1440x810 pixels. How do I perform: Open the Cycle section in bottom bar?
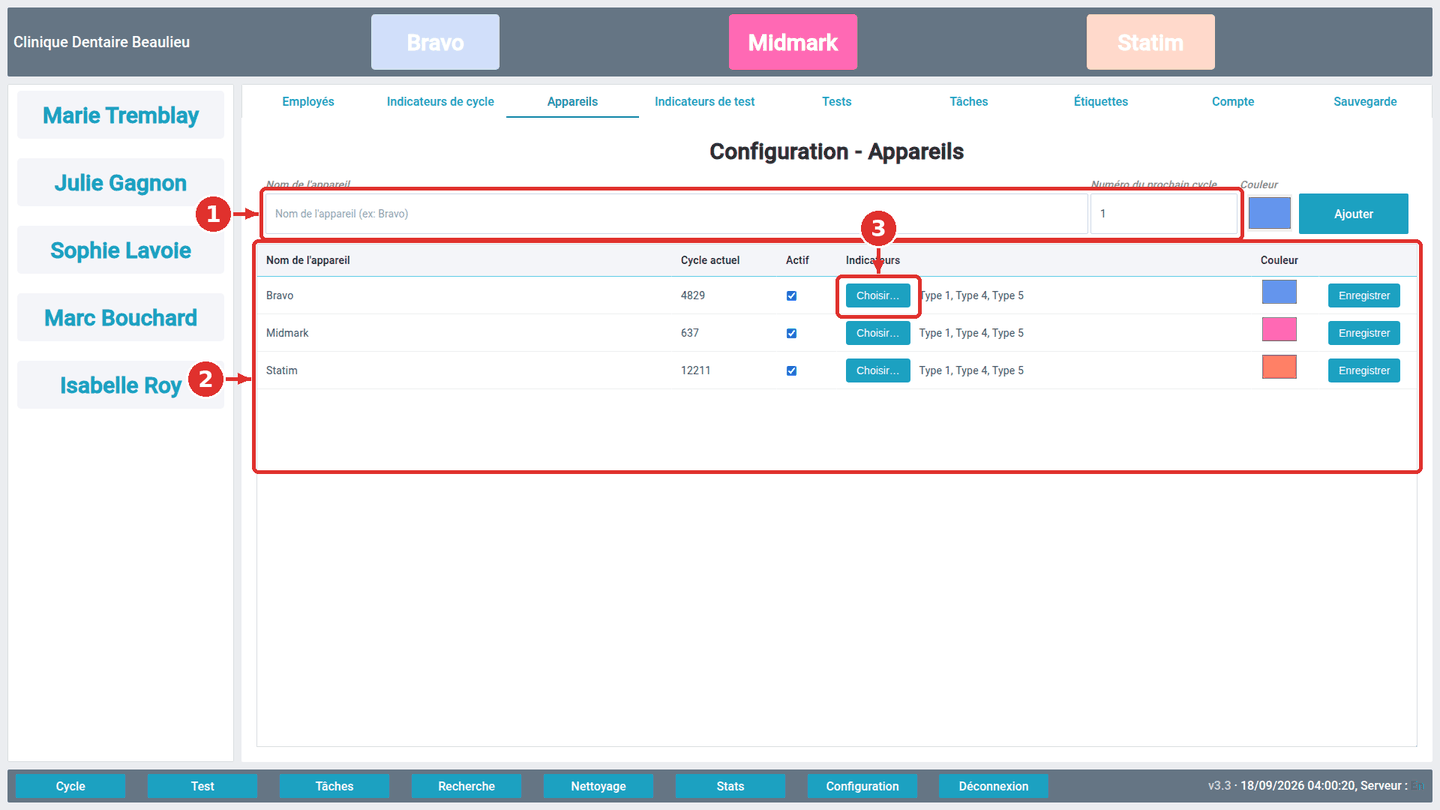(71, 786)
